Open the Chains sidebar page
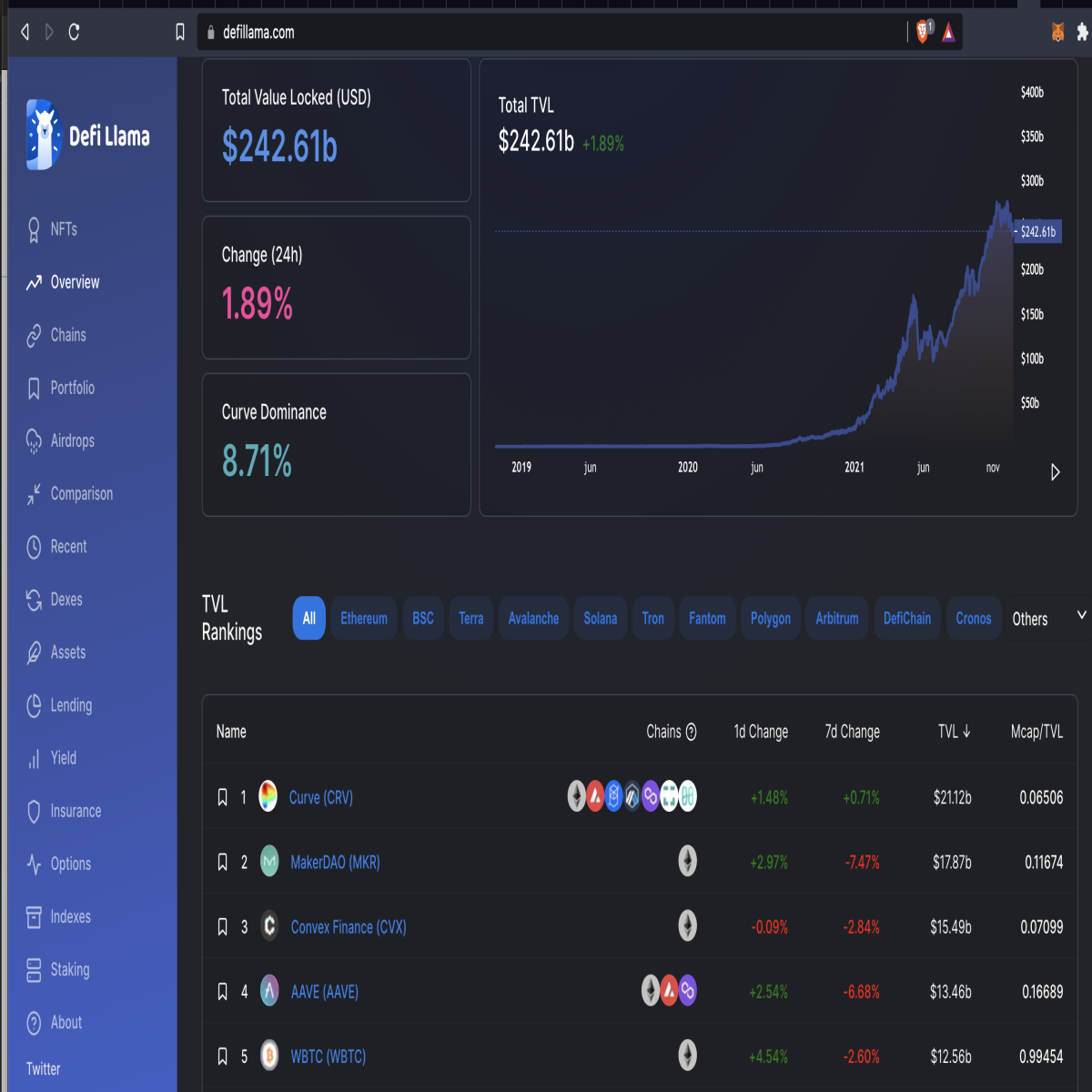Image resolution: width=1092 pixels, height=1092 pixels. point(56,335)
